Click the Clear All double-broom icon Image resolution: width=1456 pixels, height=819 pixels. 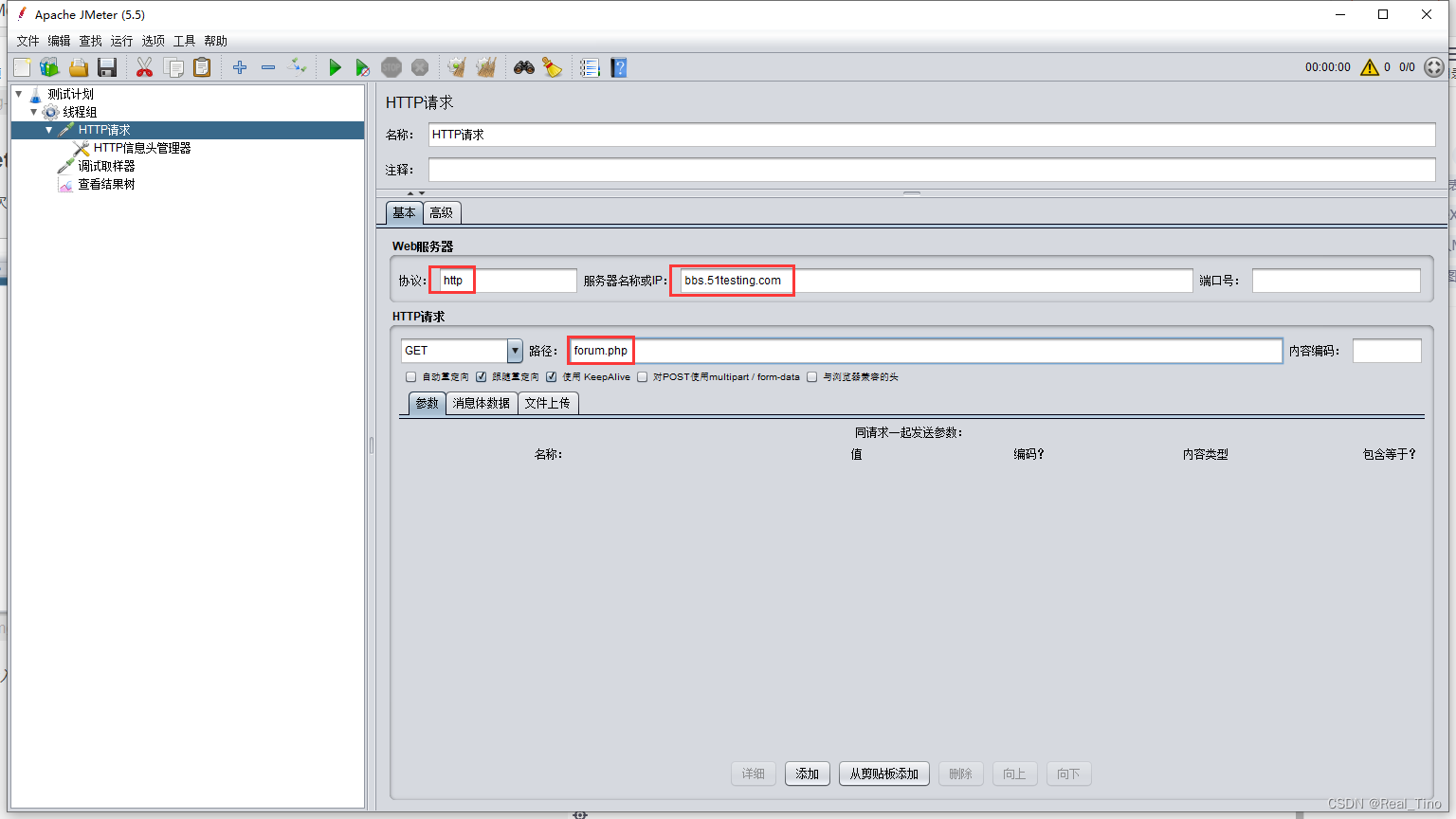[486, 67]
